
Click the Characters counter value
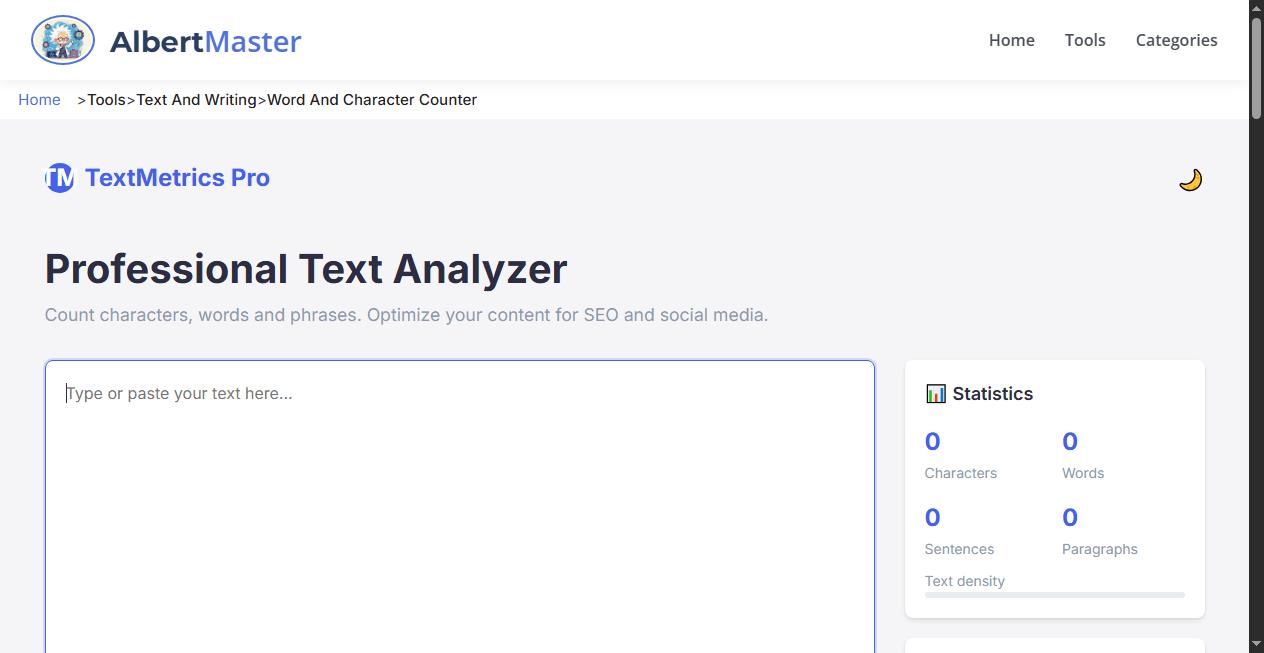point(932,441)
